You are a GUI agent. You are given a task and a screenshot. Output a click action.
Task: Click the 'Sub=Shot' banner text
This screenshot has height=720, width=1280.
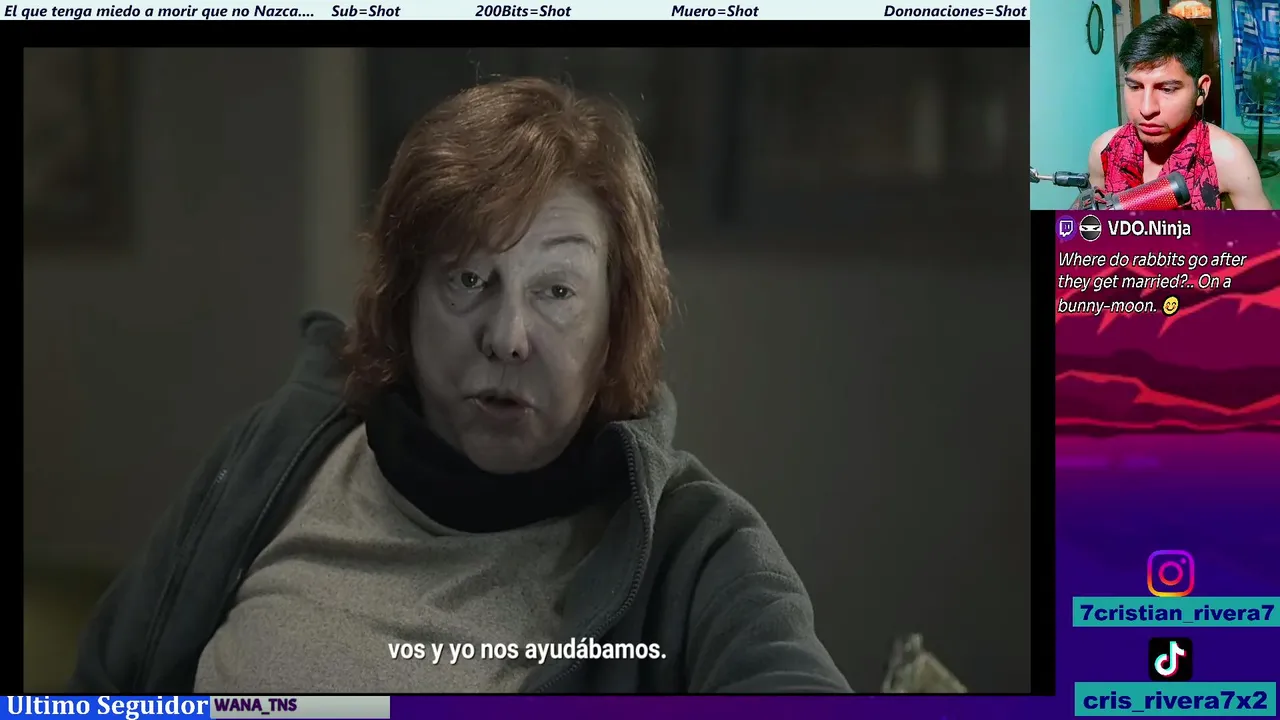(x=365, y=11)
